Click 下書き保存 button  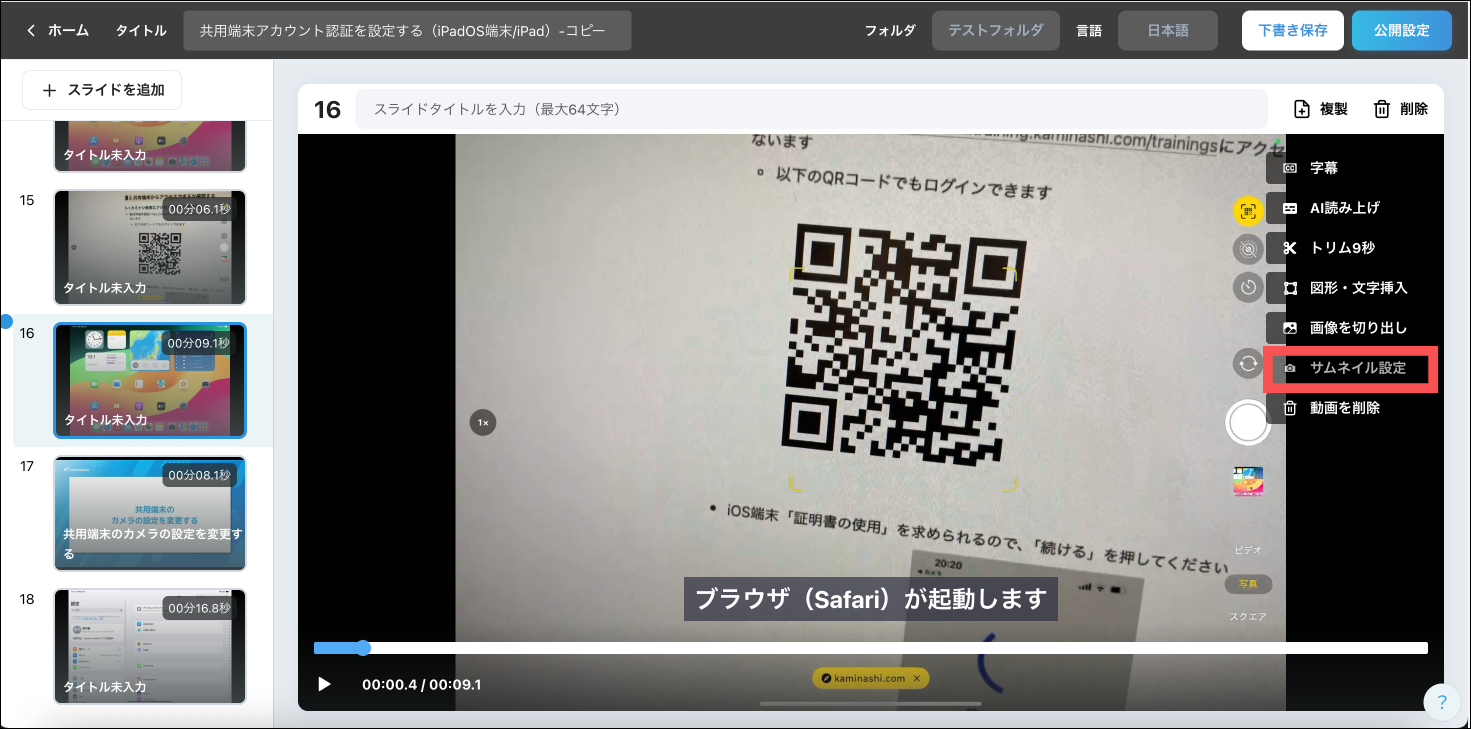pos(1292,30)
